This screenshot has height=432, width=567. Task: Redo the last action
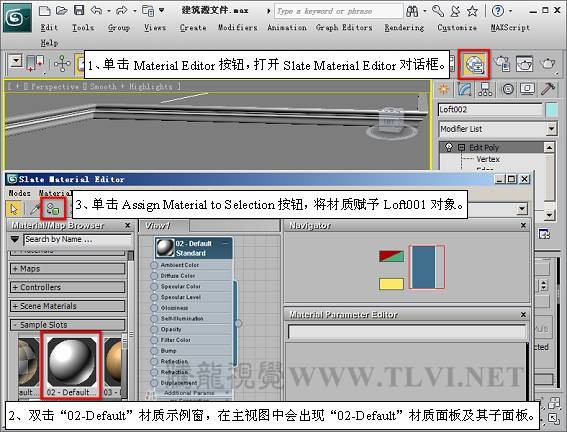point(122,10)
